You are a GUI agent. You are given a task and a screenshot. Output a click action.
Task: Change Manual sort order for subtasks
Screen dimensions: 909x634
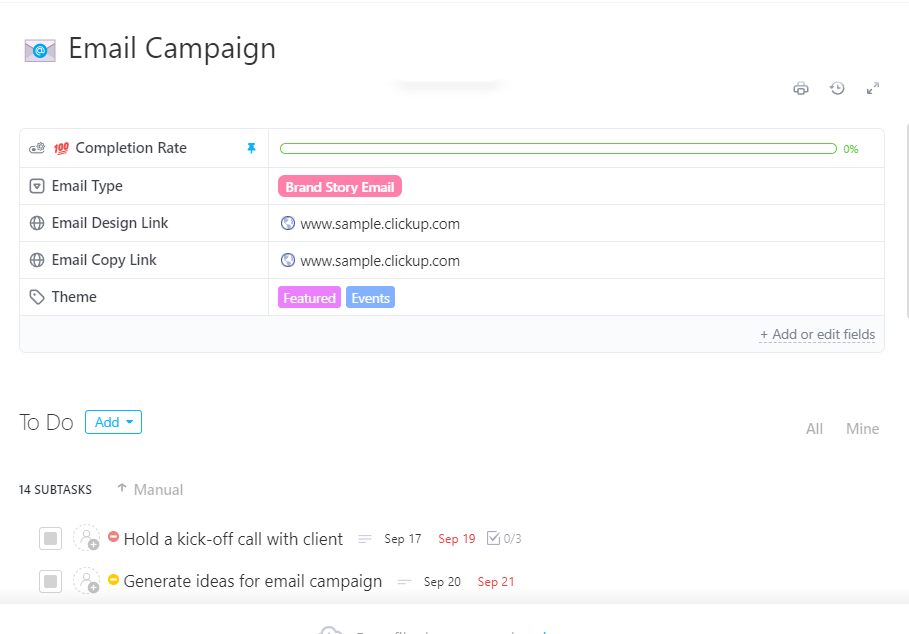(x=149, y=489)
